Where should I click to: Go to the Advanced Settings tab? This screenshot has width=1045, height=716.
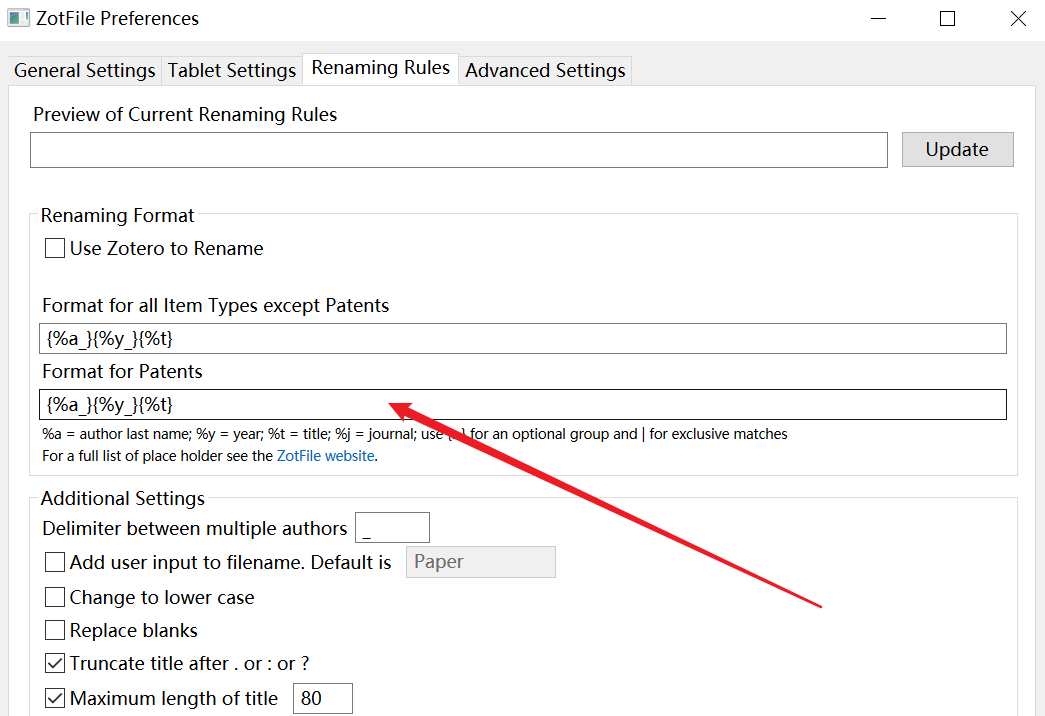[x=545, y=71]
